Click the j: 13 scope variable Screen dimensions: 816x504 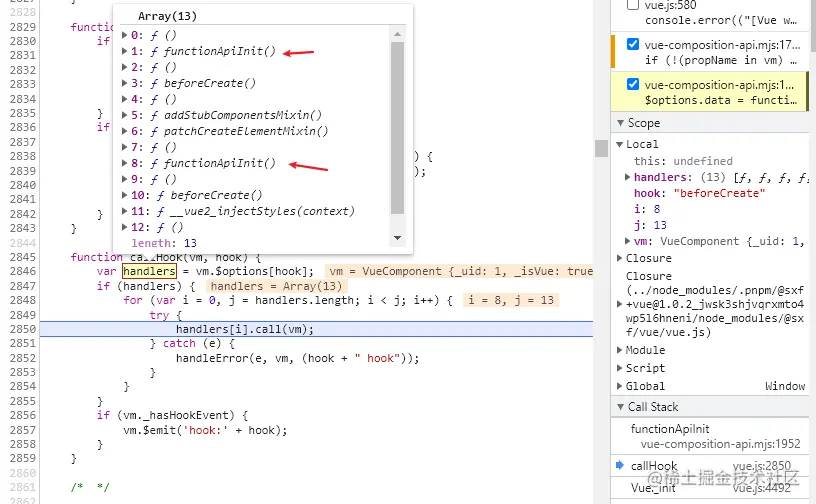650,225
